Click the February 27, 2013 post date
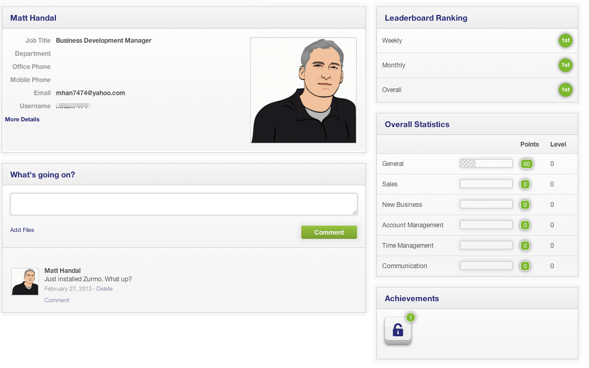590x368 pixels. (x=68, y=289)
